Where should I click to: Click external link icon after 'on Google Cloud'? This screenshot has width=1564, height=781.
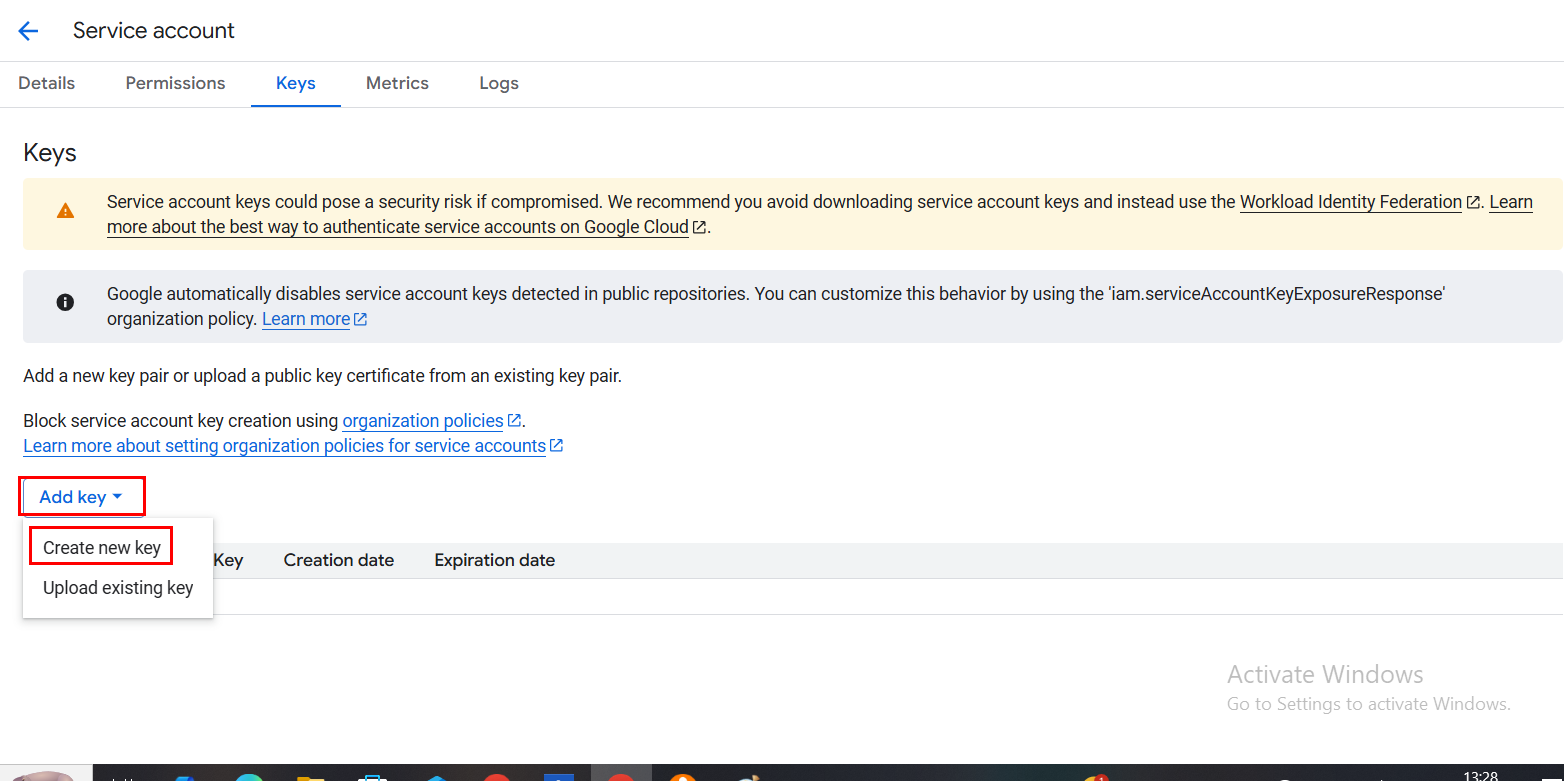tap(700, 227)
